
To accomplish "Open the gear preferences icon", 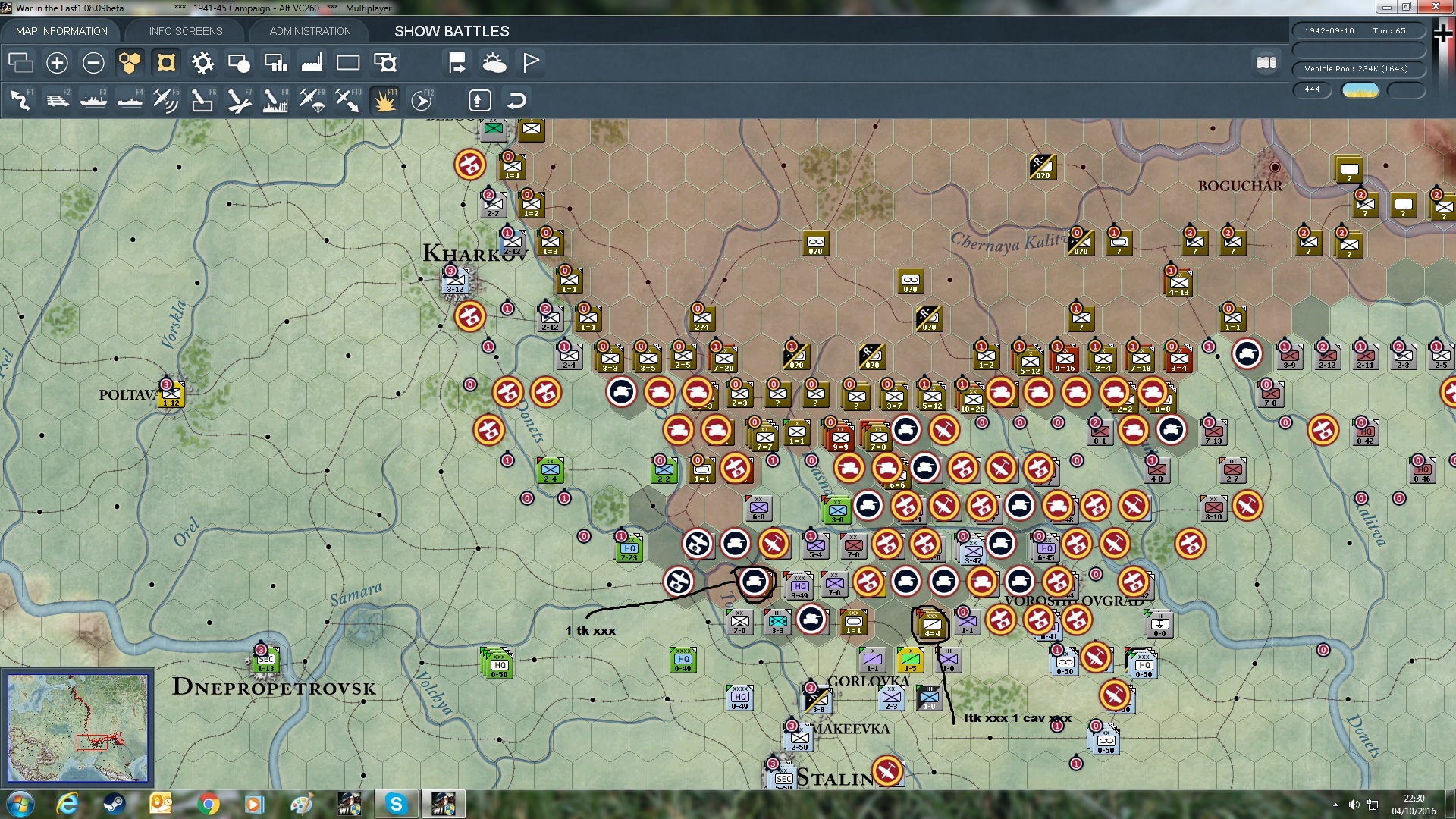I will (202, 63).
